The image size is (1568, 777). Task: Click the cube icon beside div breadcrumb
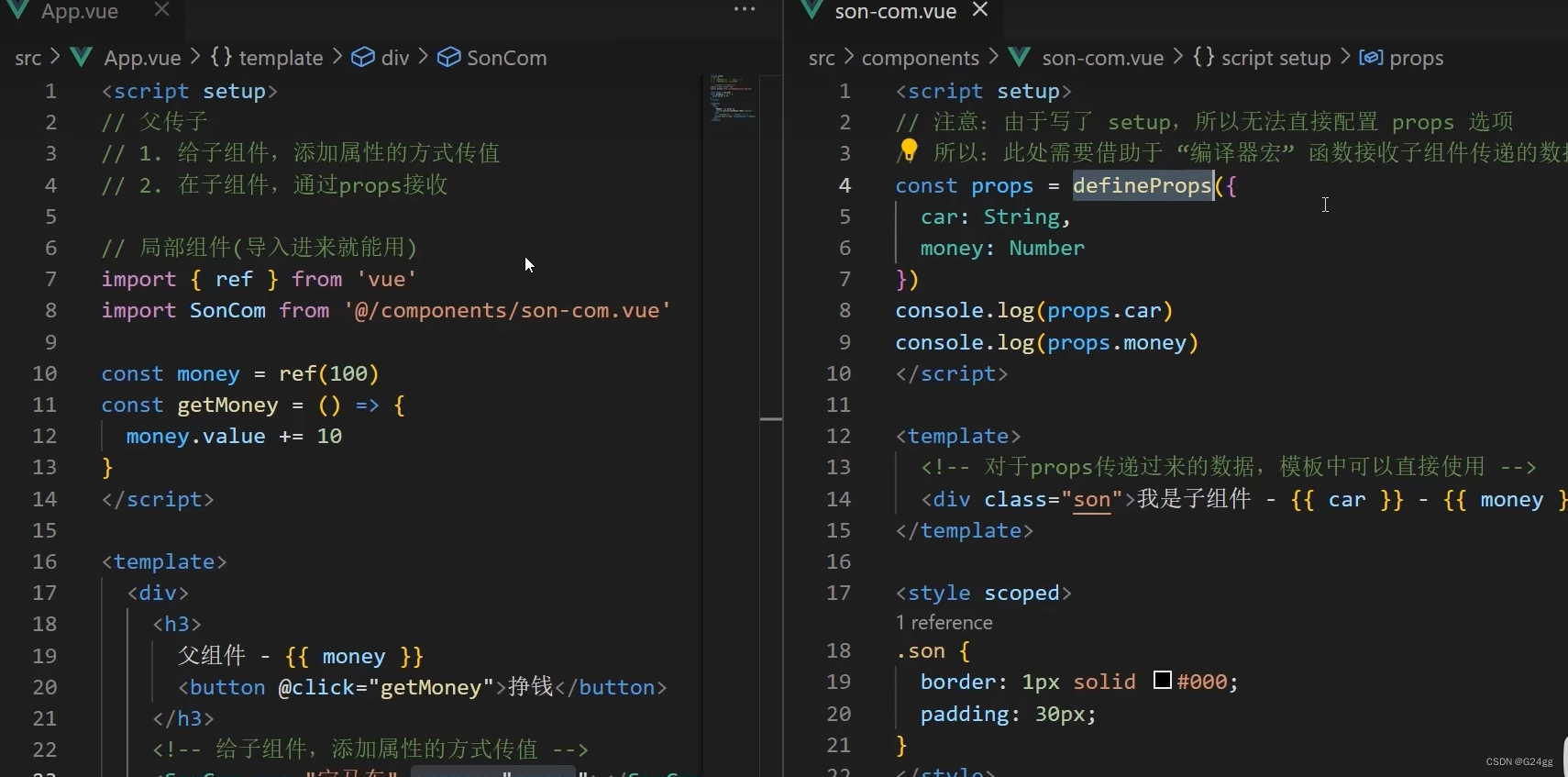pos(363,58)
